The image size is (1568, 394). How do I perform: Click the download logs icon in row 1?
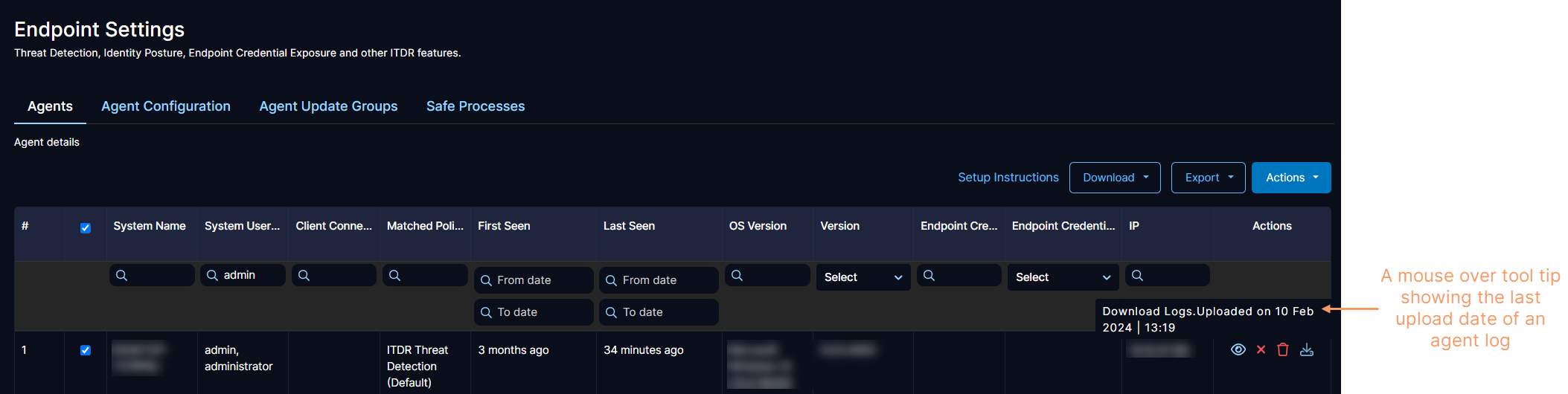coord(1306,349)
